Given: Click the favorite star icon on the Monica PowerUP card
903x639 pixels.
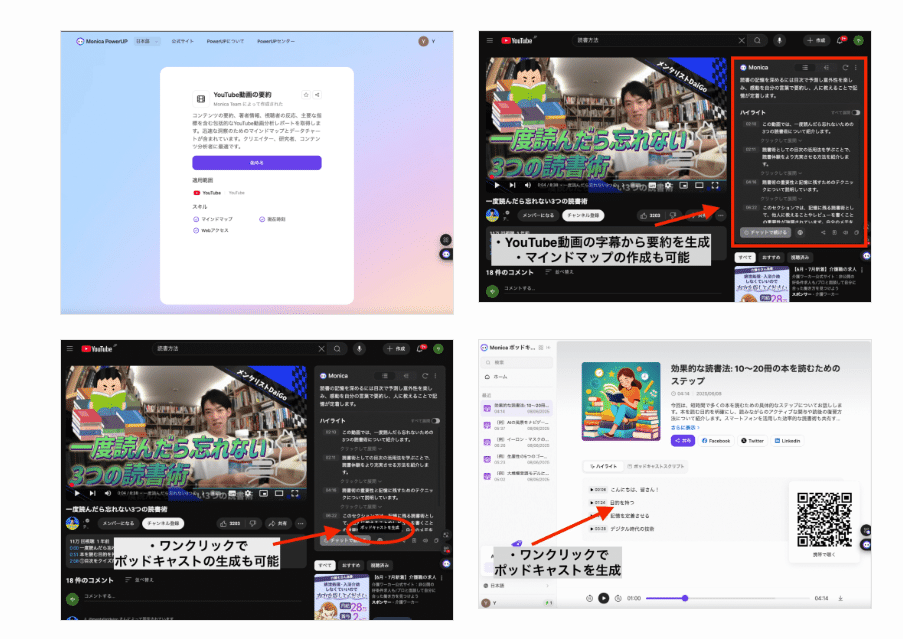Looking at the screenshot, I should click(306, 94).
